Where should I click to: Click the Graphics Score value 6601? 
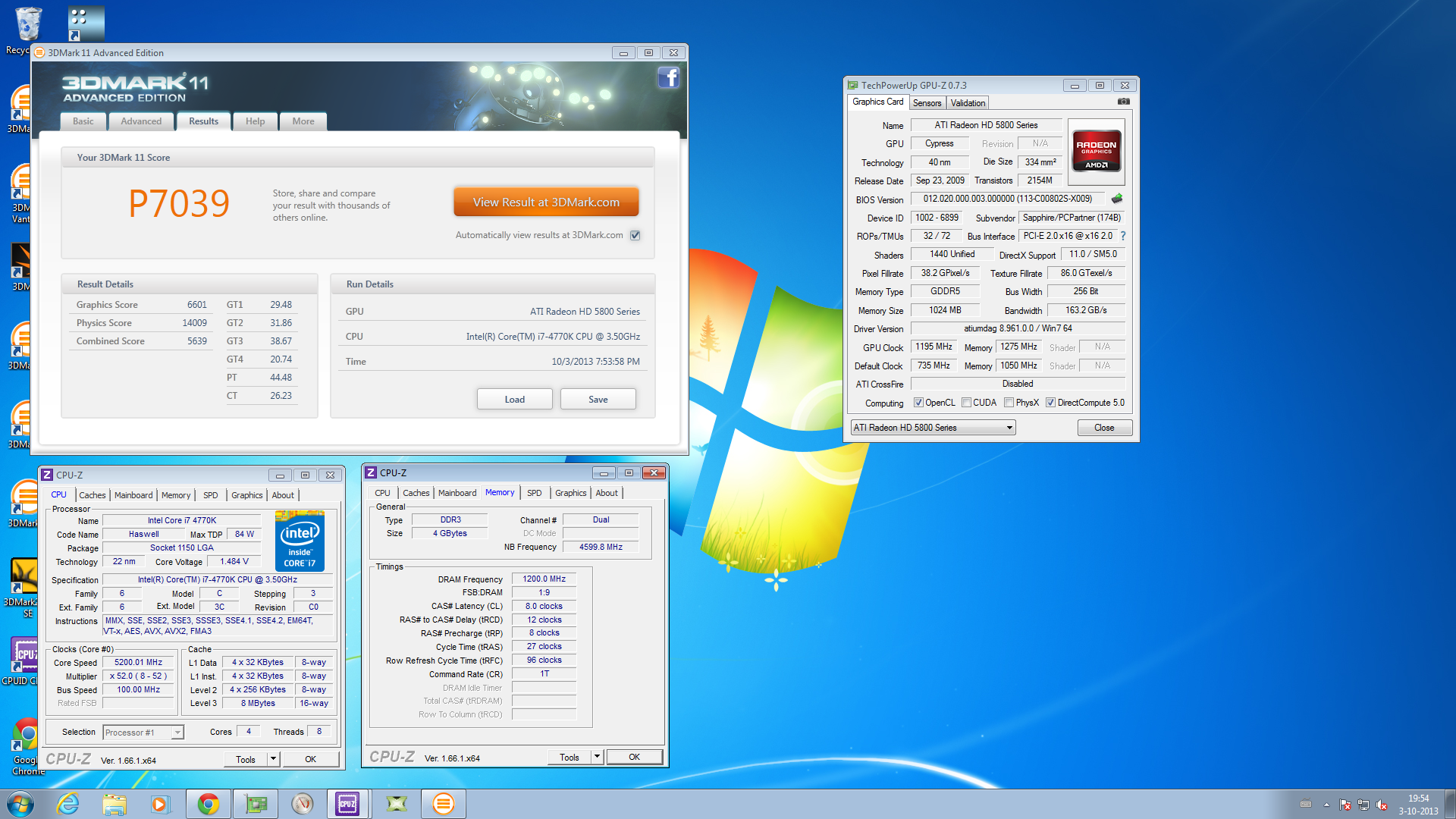197,305
